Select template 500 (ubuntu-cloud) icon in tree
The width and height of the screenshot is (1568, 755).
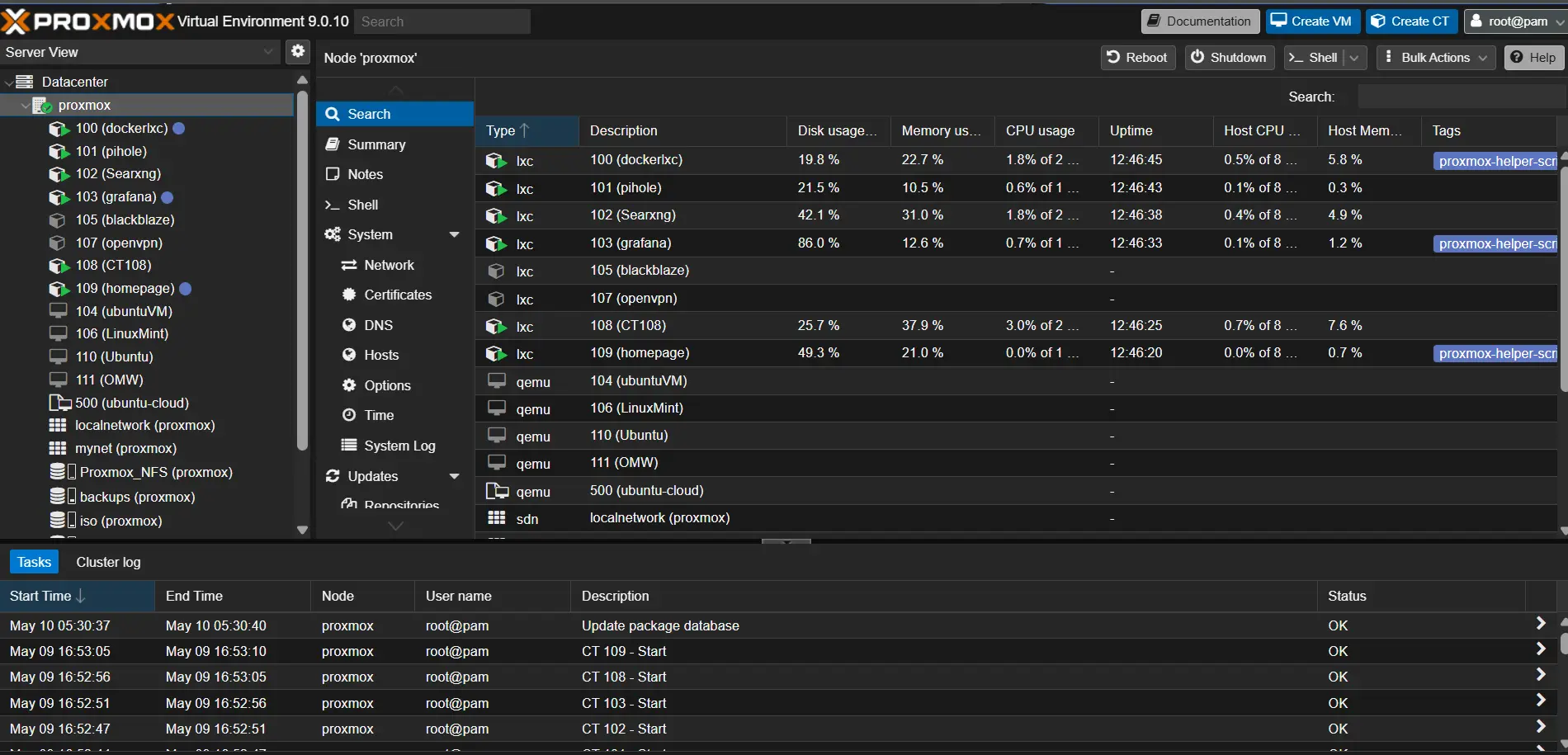[60, 403]
